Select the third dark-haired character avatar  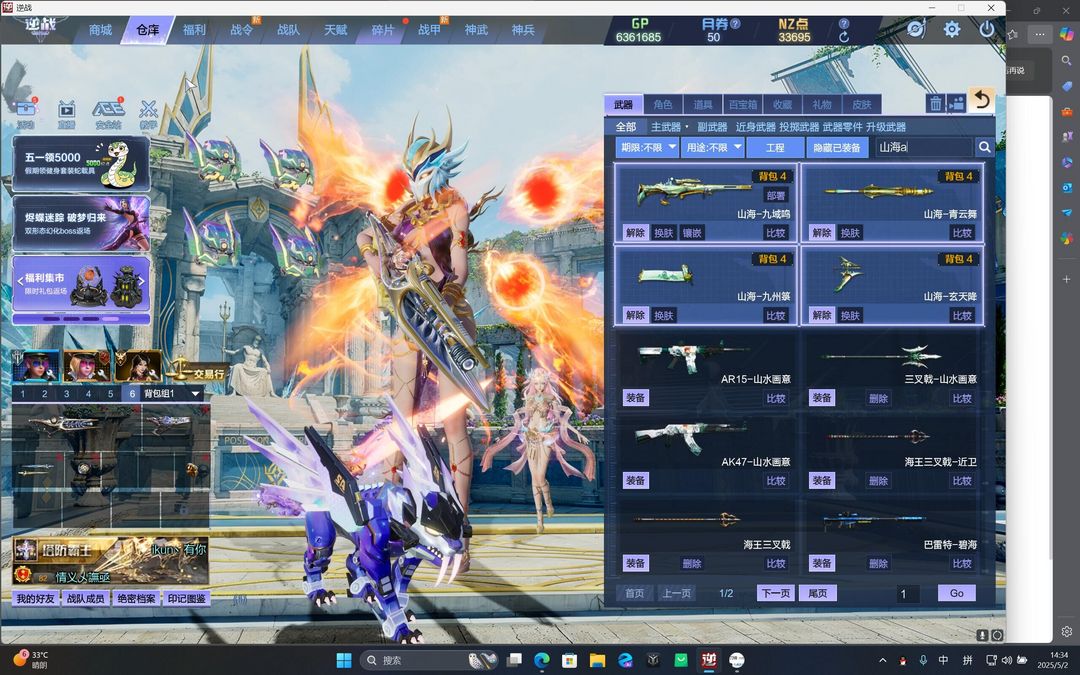click(x=138, y=365)
